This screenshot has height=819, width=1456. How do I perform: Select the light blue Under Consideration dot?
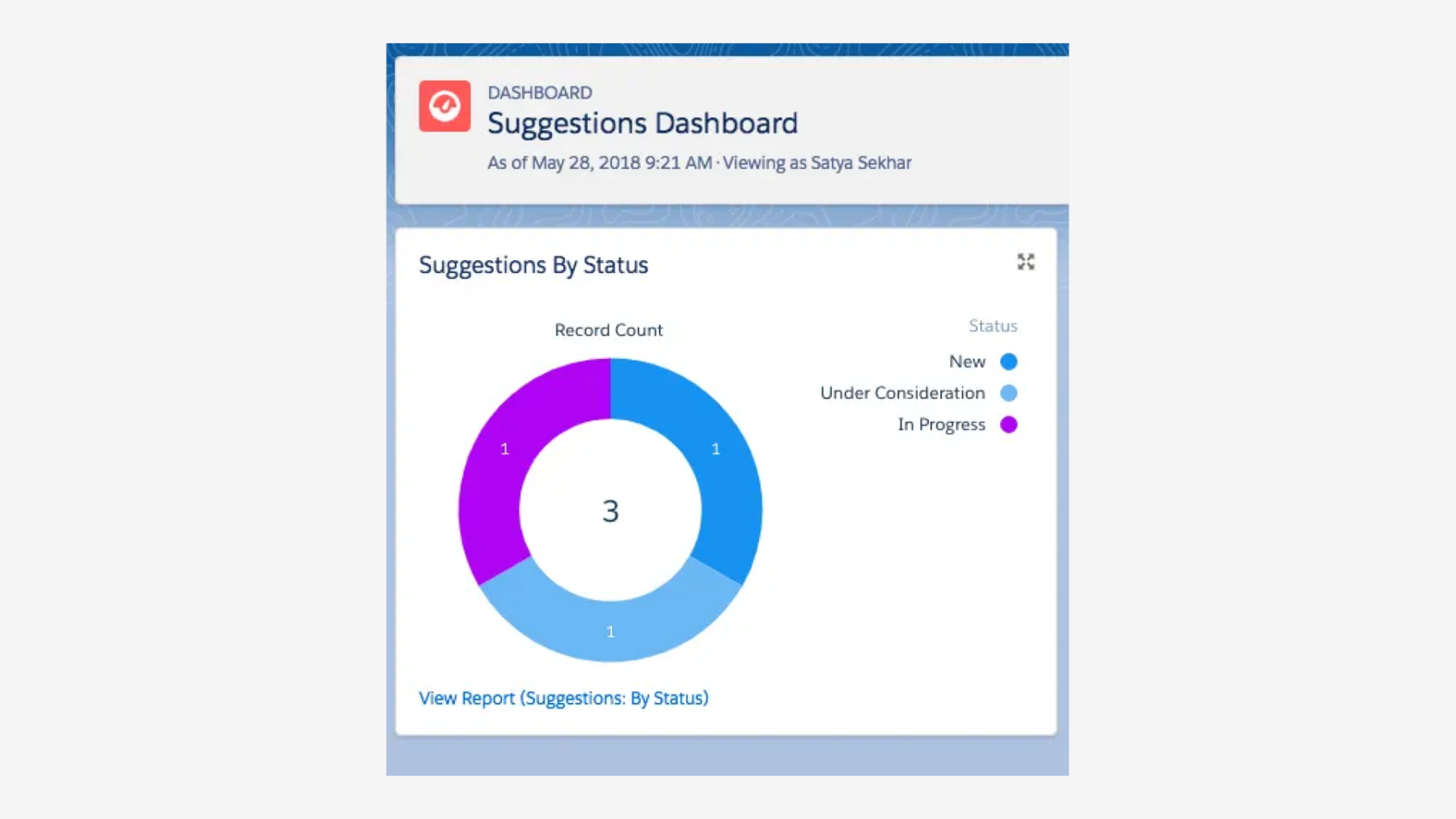click(1009, 393)
